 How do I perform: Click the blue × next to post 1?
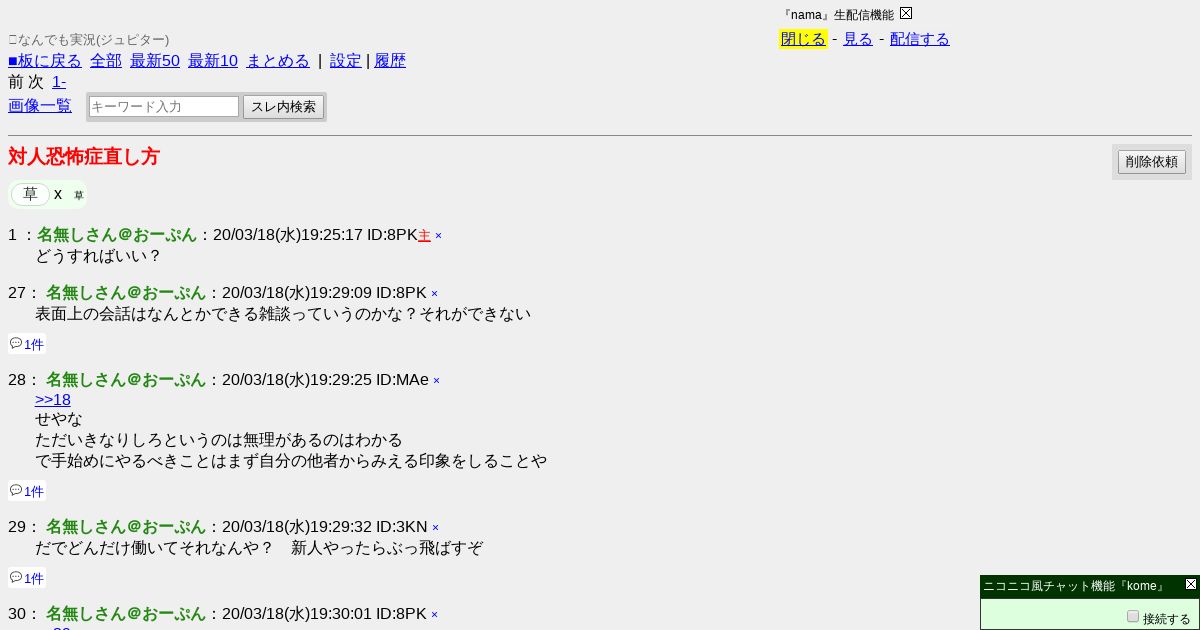coord(438,236)
